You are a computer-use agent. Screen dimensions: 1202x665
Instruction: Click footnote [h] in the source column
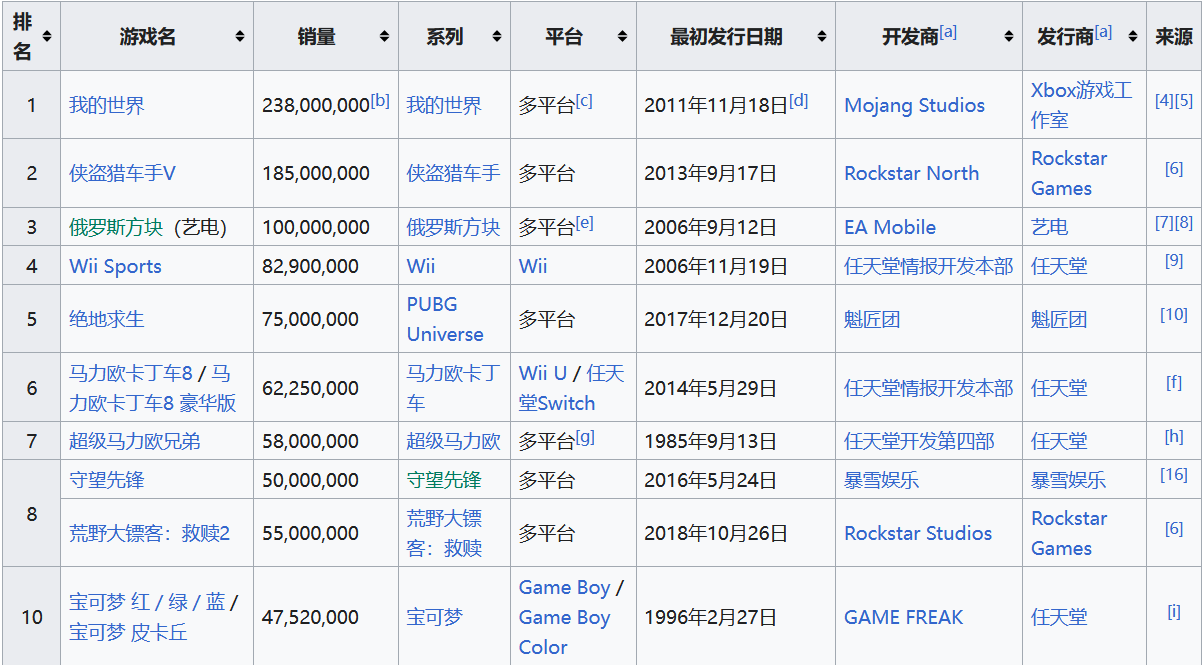(1174, 436)
